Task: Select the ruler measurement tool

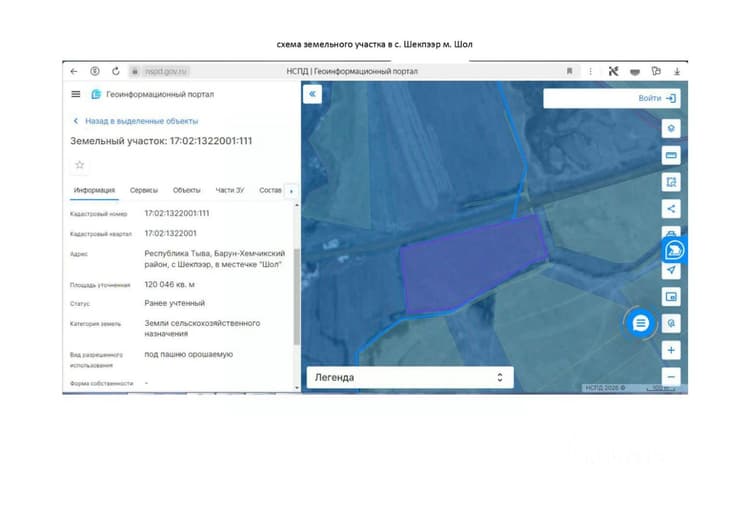Action: coord(671,155)
